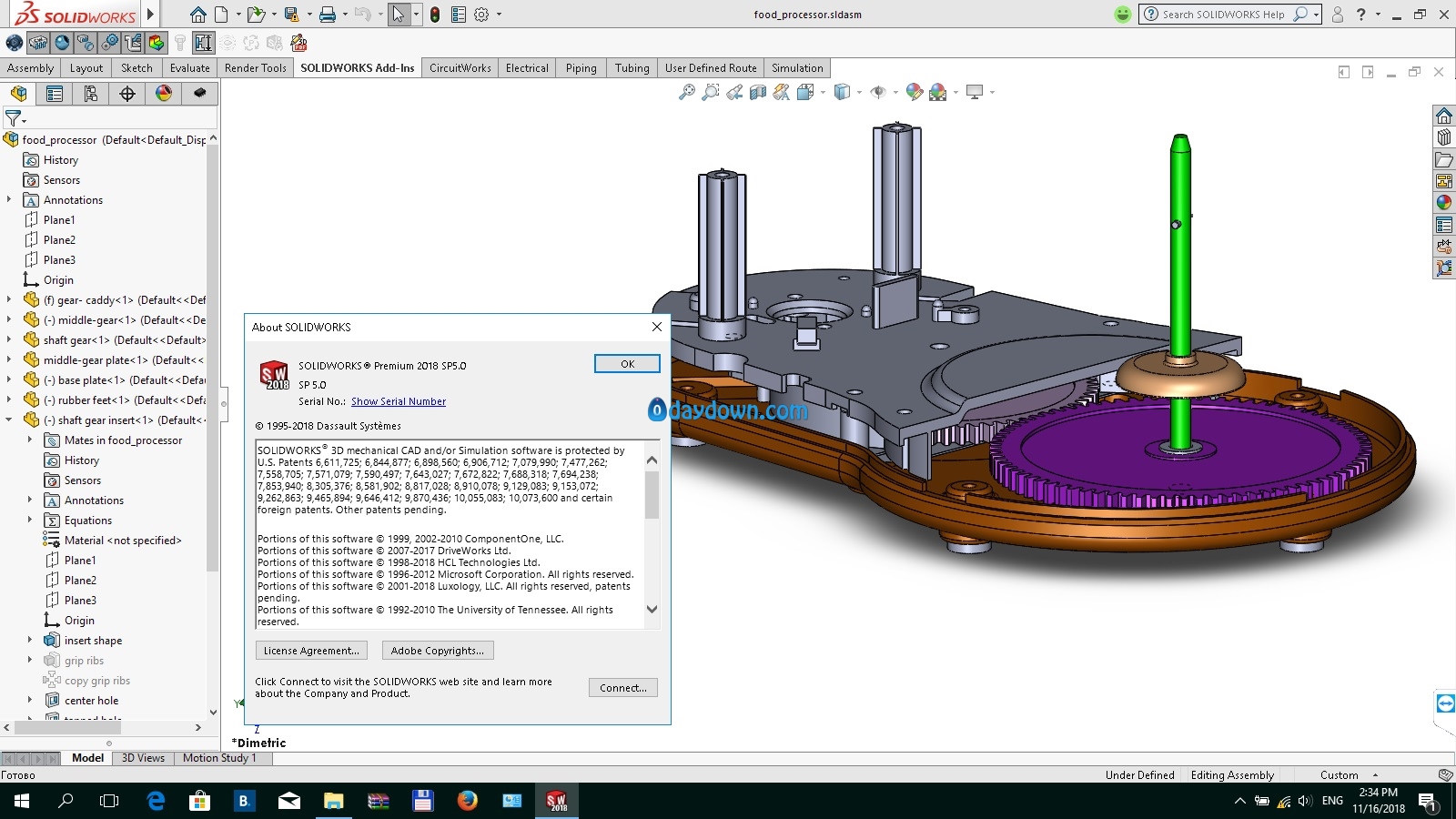The image size is (1456, 819).
Task: Open the DimXpertManager crosshair tab icon
Action: click(127, 94)
